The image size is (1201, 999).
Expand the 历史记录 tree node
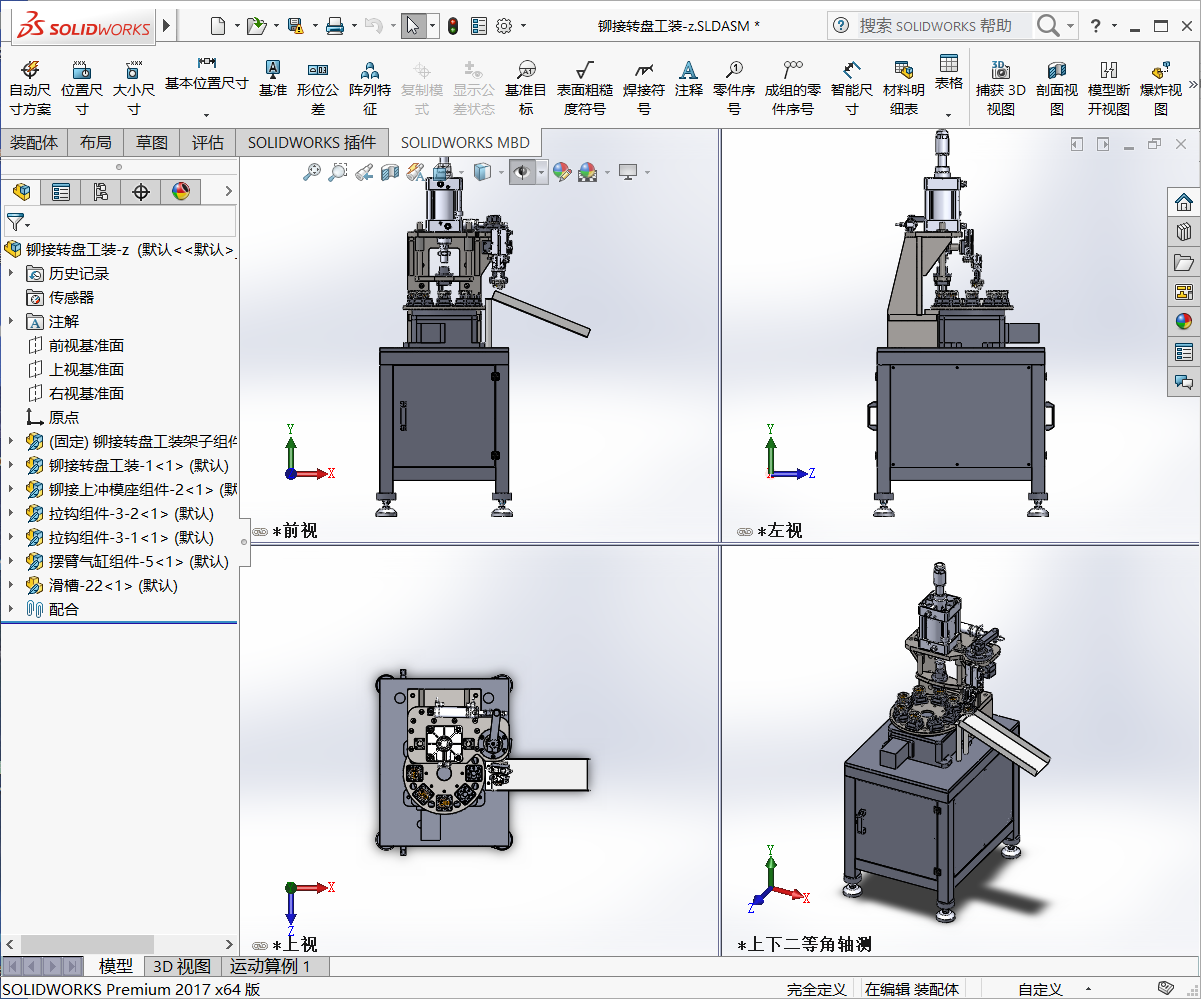11,273
